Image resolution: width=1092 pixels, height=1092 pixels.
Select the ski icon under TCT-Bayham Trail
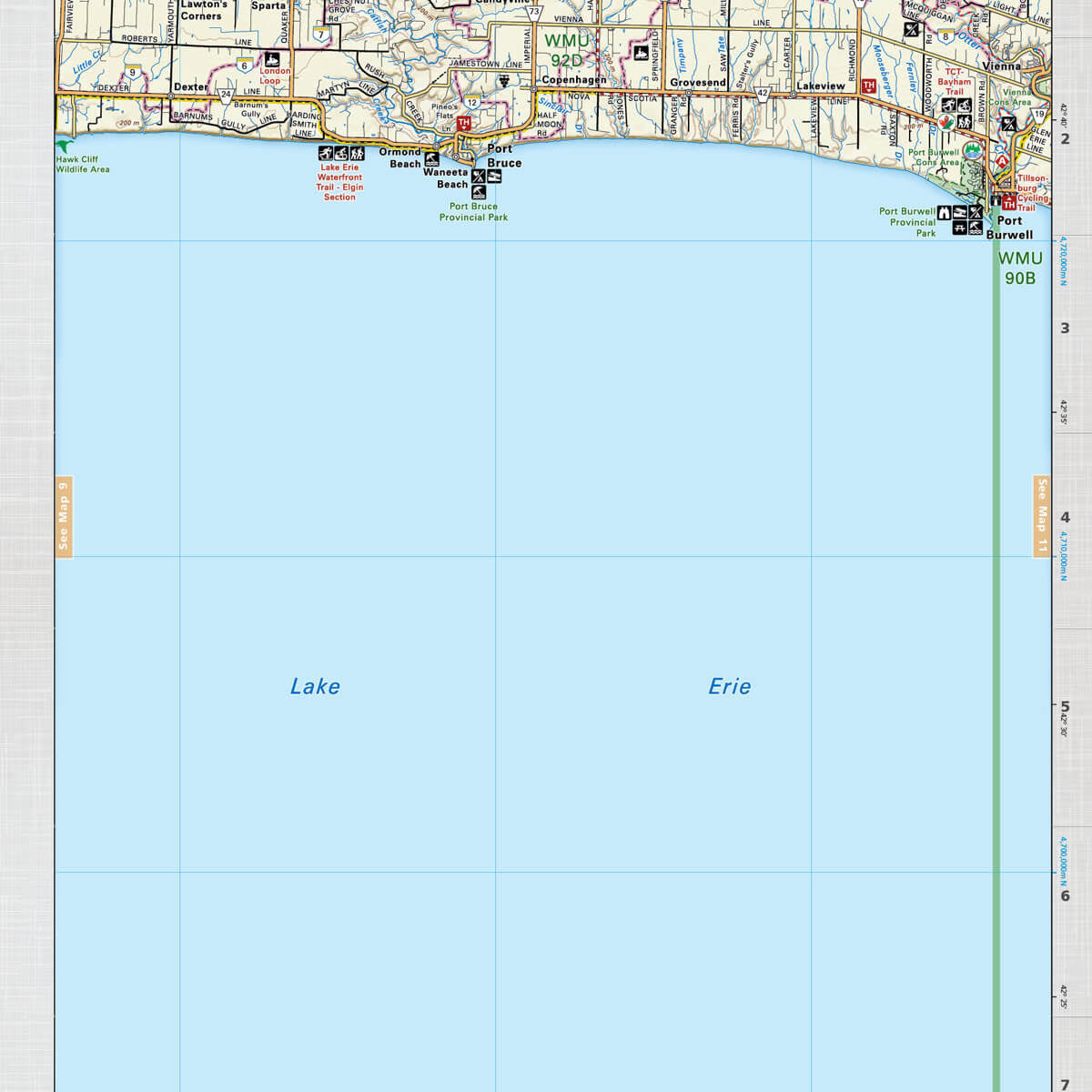(x=949, y=106)
